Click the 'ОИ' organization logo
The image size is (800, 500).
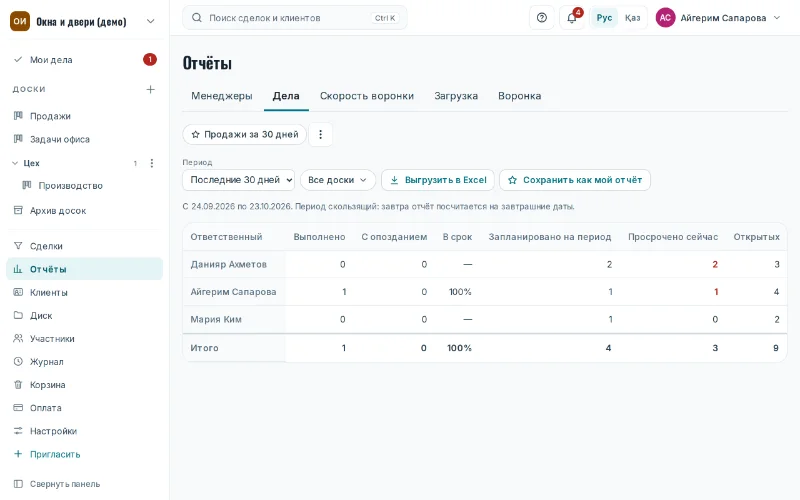tap(20, 21)
